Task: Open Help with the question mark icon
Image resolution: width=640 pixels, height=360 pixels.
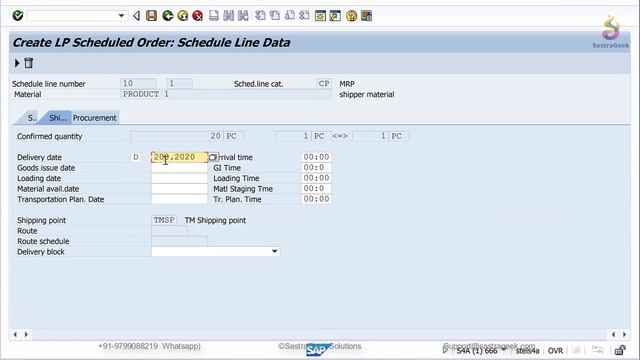Action: pos(351,16)
